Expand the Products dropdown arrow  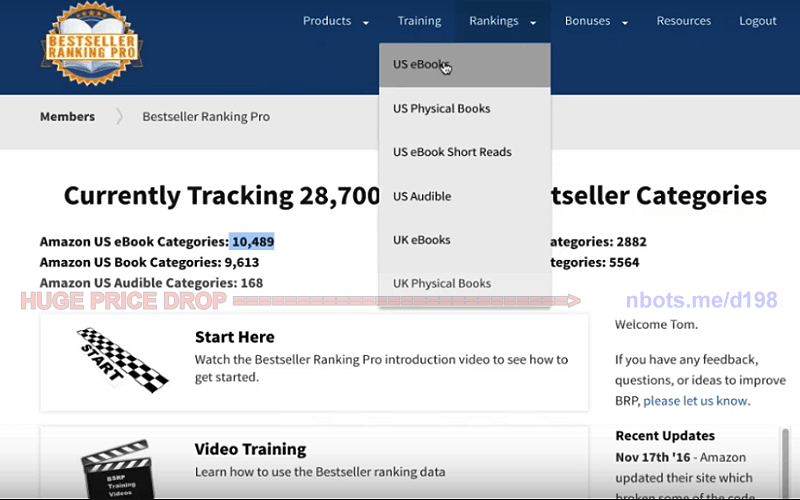pyautogui.click(x=366, y=22)
